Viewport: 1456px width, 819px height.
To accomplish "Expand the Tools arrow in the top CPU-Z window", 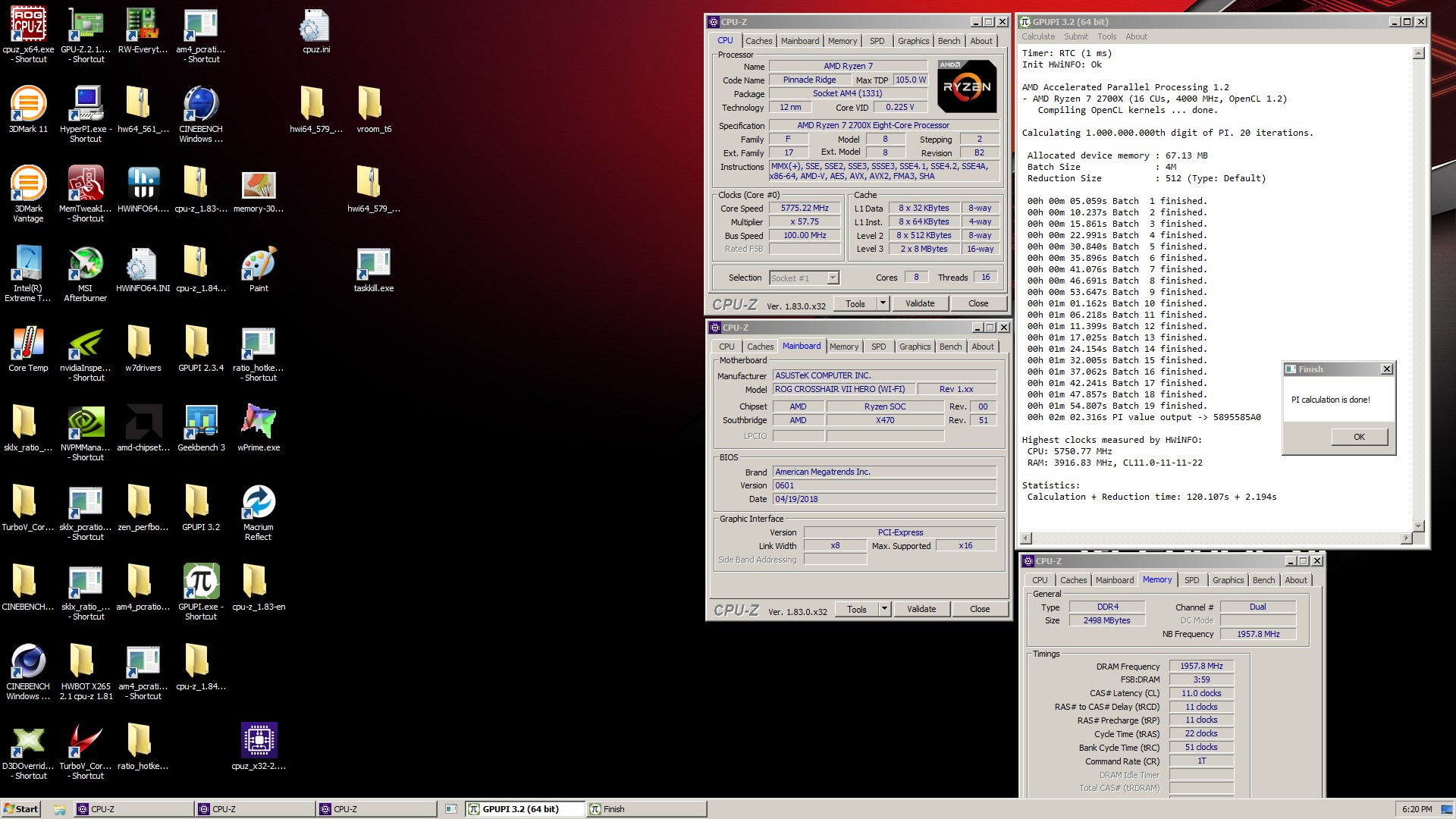I will coord(882,303).
